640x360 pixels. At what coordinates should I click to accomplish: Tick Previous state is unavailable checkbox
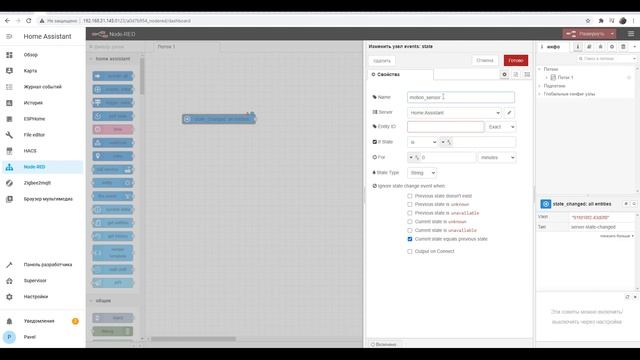(x=410, y=213)
